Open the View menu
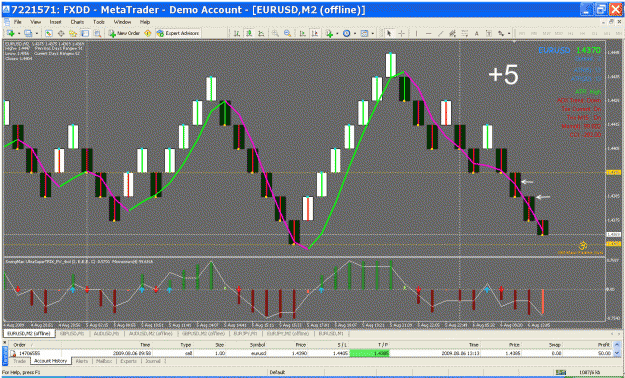 point(35,22)
